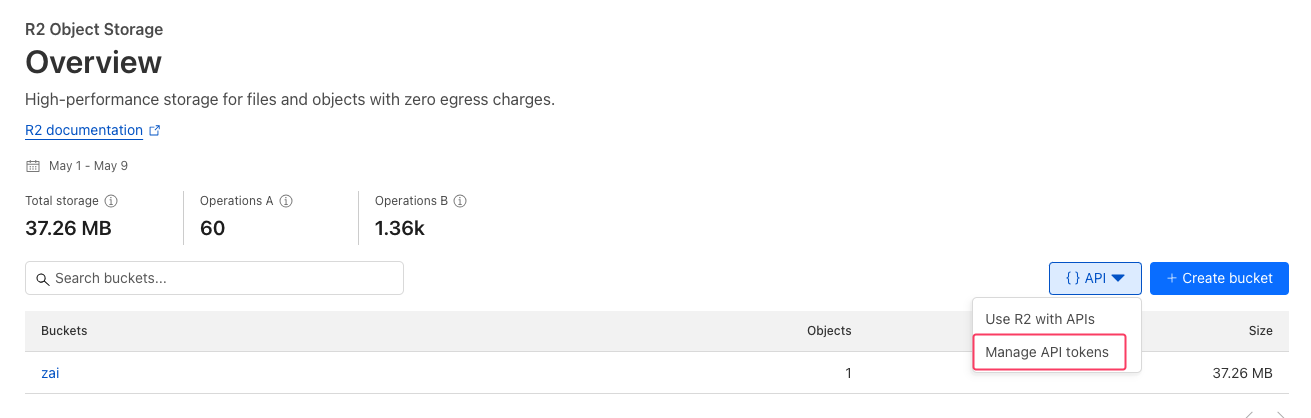
Task: Click the Size column header
Action: click(1260, 331)
